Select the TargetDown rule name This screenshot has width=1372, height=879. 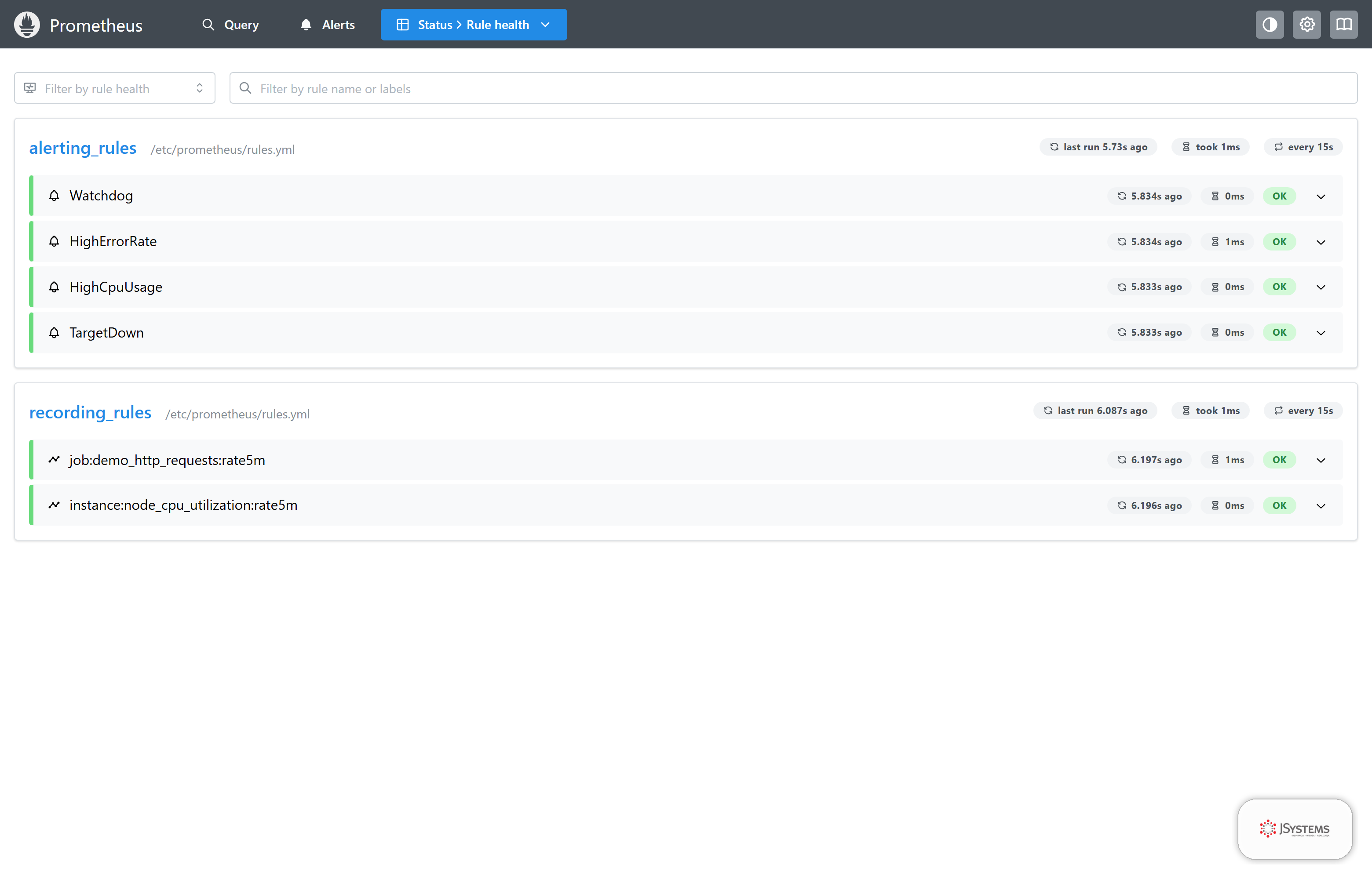point(107,333)
